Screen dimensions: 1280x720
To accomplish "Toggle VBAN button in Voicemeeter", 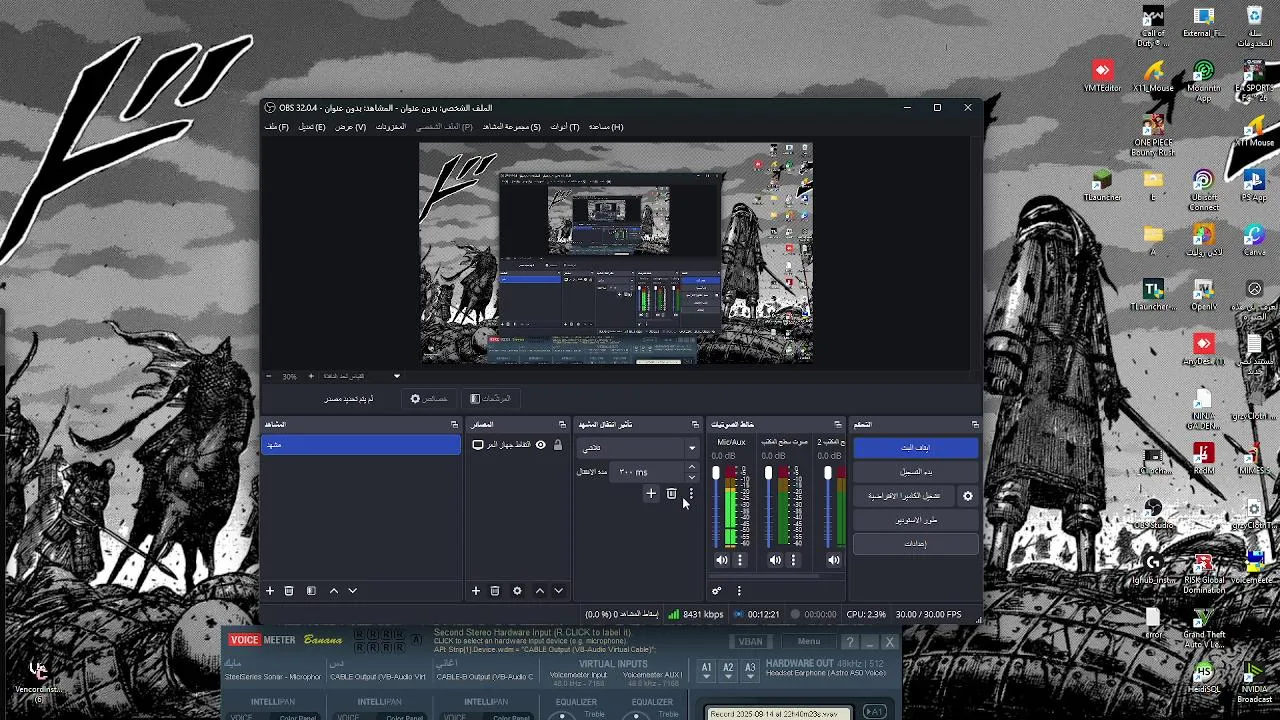I will pyautogui.click(x=750, y=642).
